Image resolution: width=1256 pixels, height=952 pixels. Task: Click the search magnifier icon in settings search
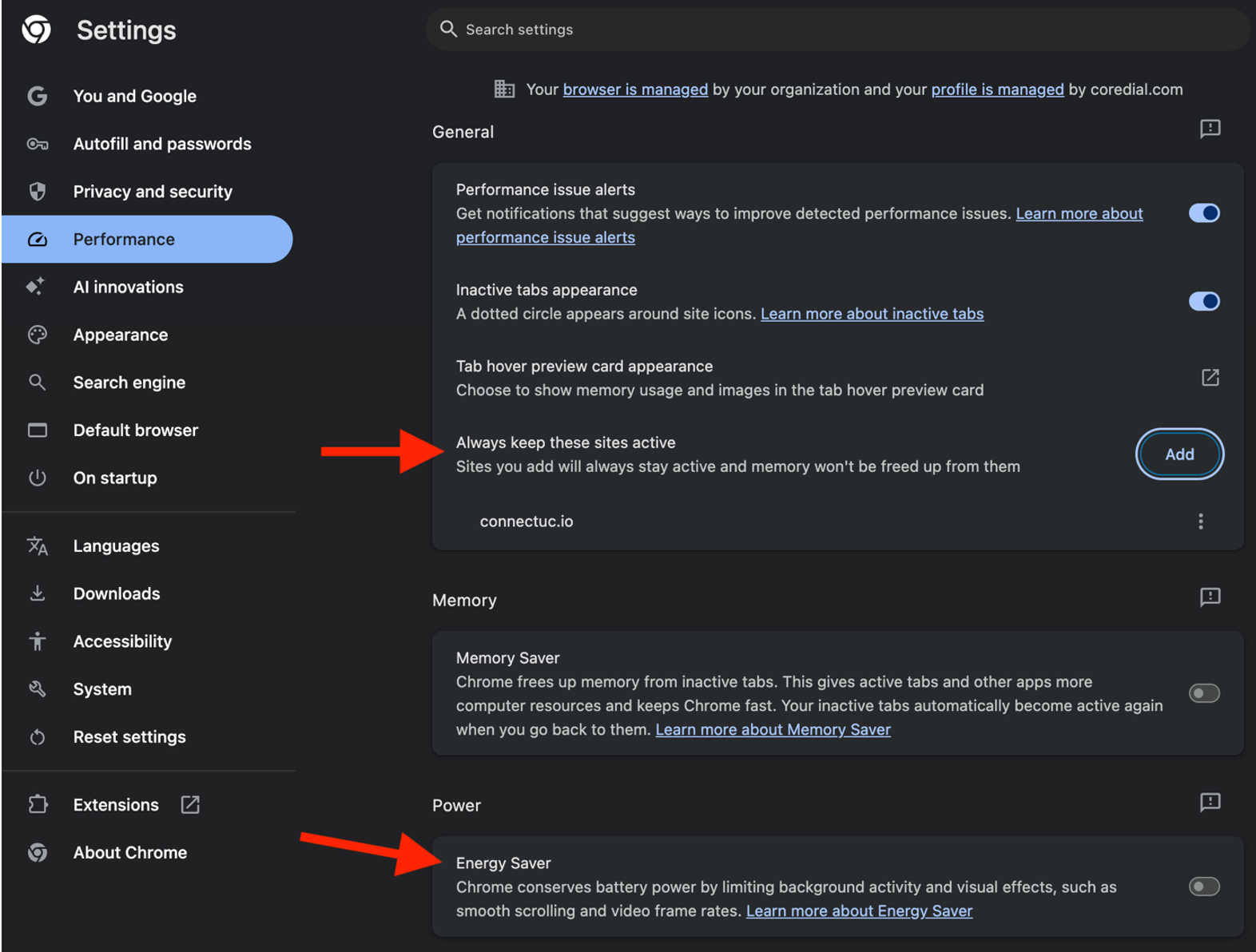tap(448, 29)
